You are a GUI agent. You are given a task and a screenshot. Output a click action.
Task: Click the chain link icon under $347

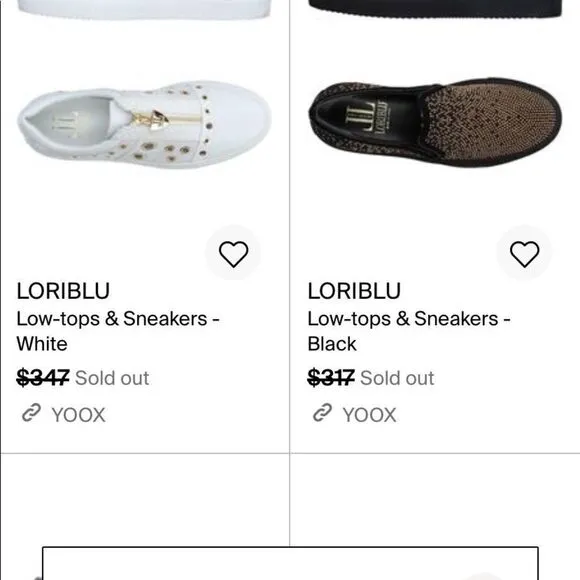pos(31,413)
